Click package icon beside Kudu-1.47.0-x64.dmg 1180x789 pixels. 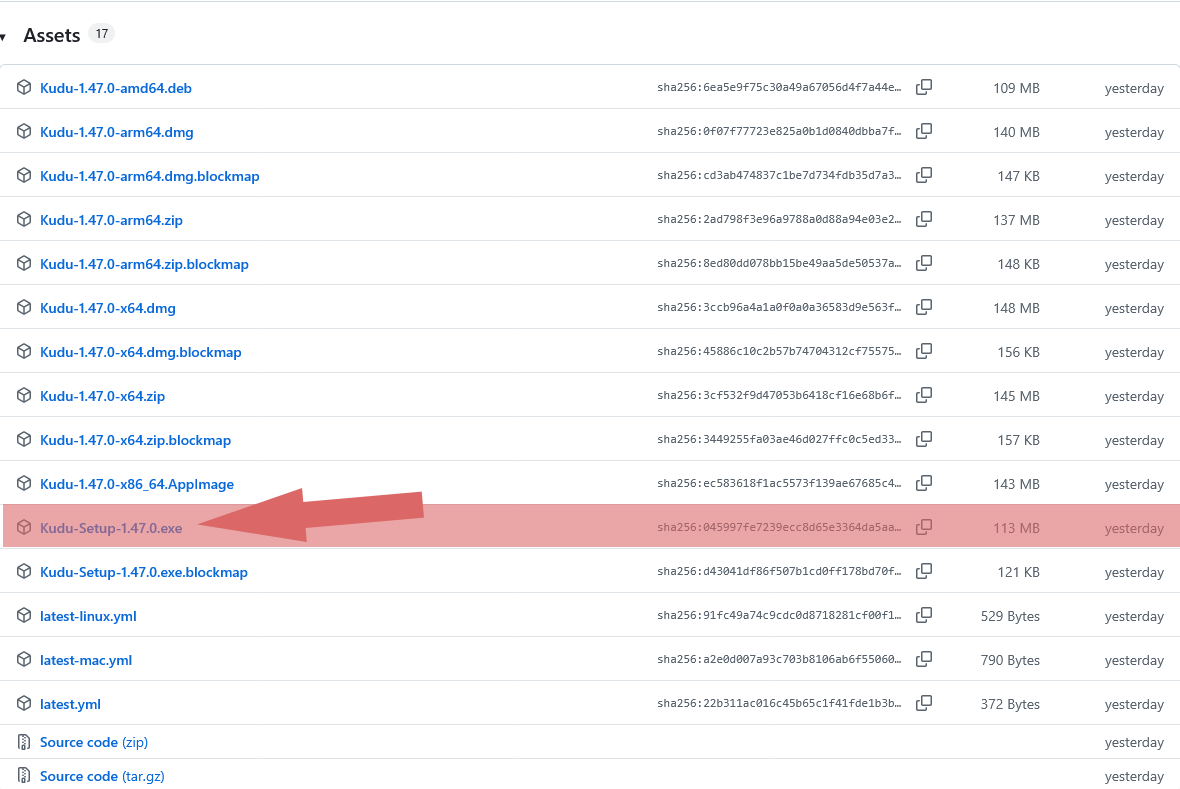point(24,307)
